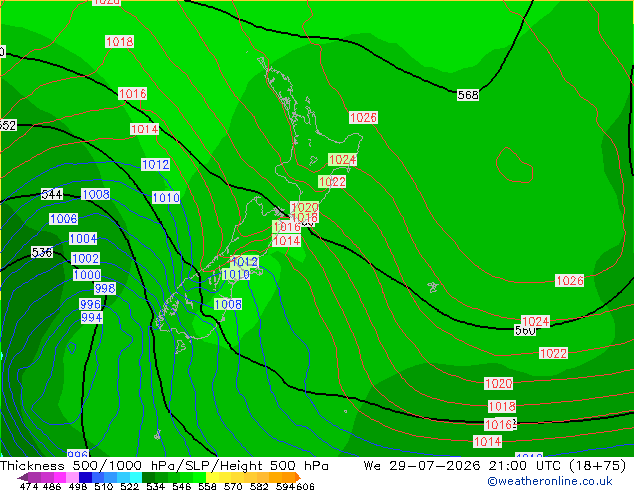Click the 552 height contour label
This screenshot has width=634, height=490.
[x=8, y=125]
